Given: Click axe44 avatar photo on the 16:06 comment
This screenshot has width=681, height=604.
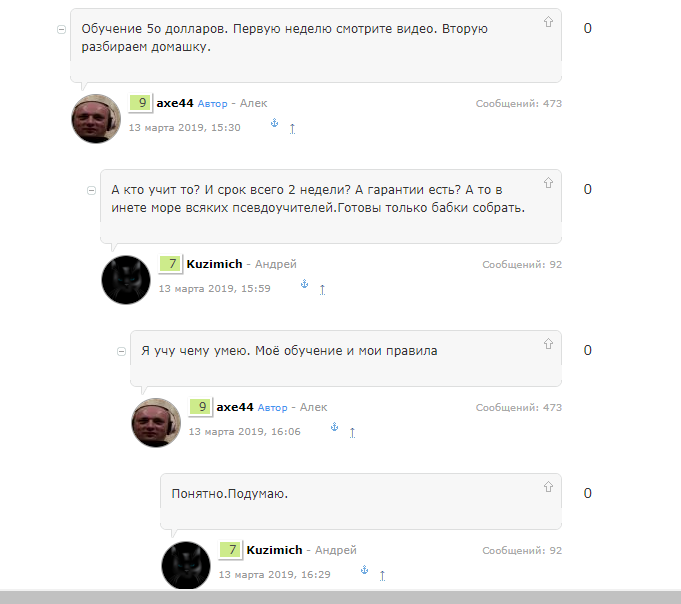Looking at the screenshot, I should pyautogui.click(x=156, y=422).
